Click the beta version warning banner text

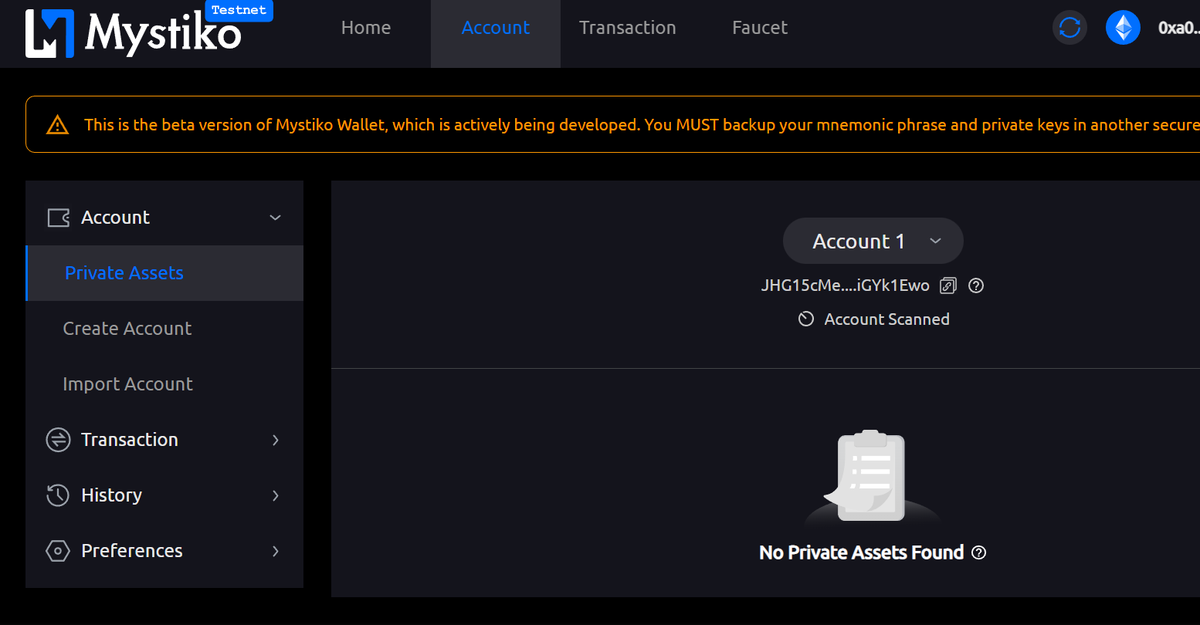[641, 125]
